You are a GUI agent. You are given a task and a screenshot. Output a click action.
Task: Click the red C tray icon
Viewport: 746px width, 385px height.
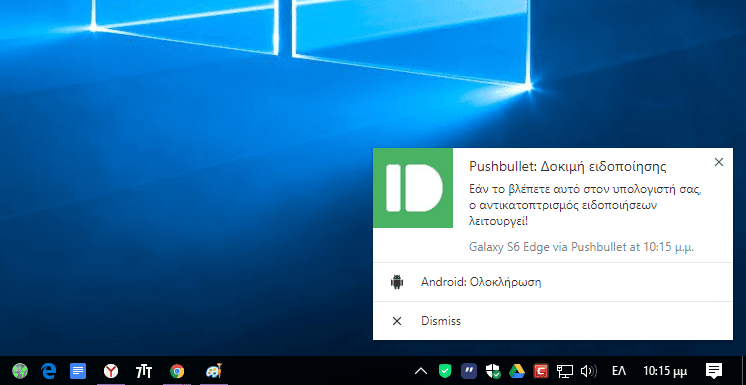coord(540,371)
